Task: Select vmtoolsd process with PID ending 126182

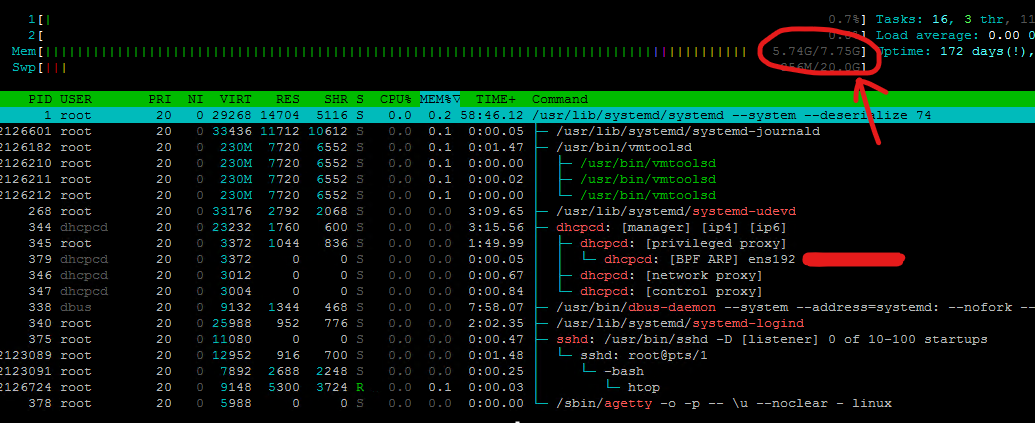Action: [x=518, y=147]
